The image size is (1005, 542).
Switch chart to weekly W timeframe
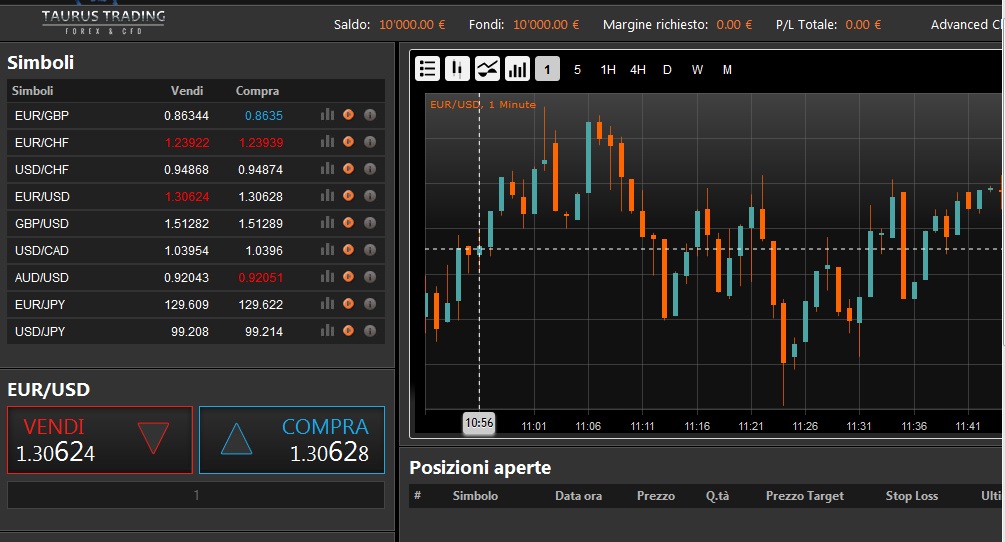(x=697, y=70)
